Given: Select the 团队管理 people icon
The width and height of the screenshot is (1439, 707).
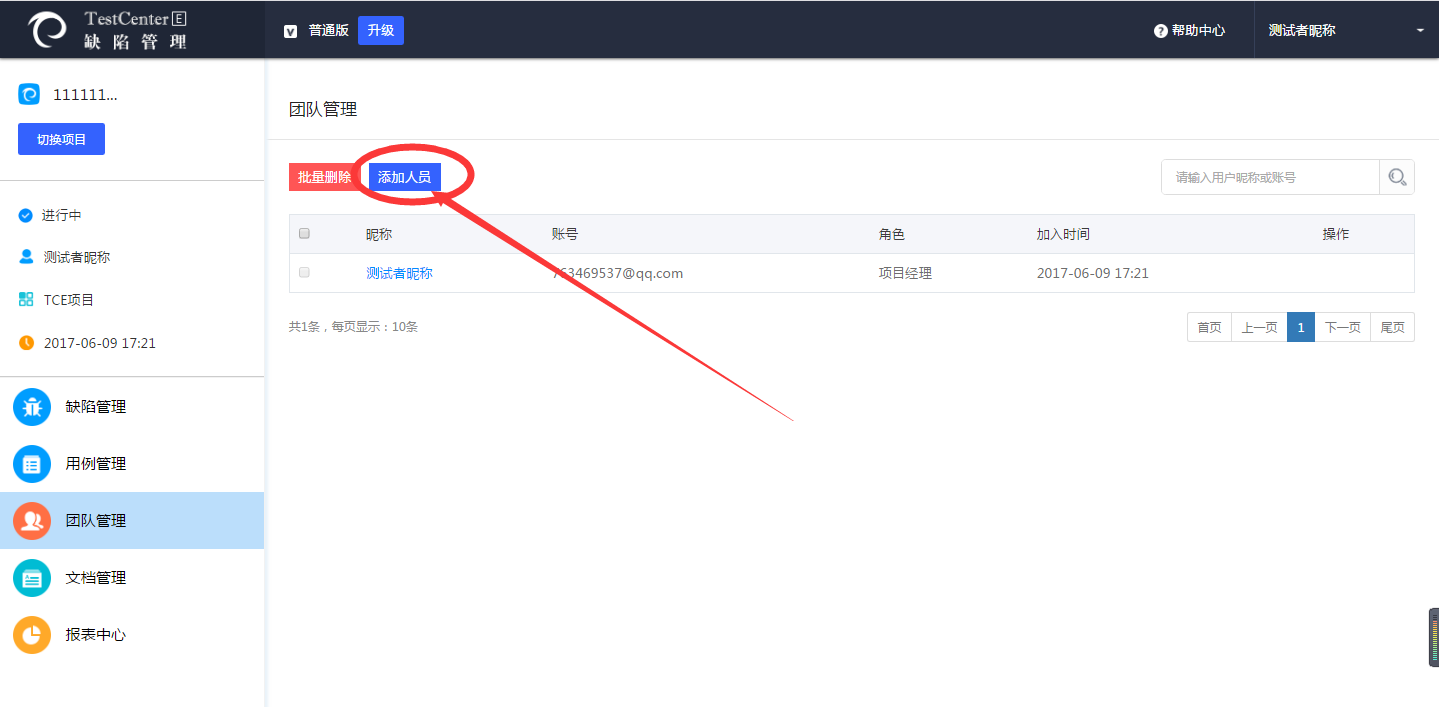Looking at the screenshot, I should click(32, 521).
